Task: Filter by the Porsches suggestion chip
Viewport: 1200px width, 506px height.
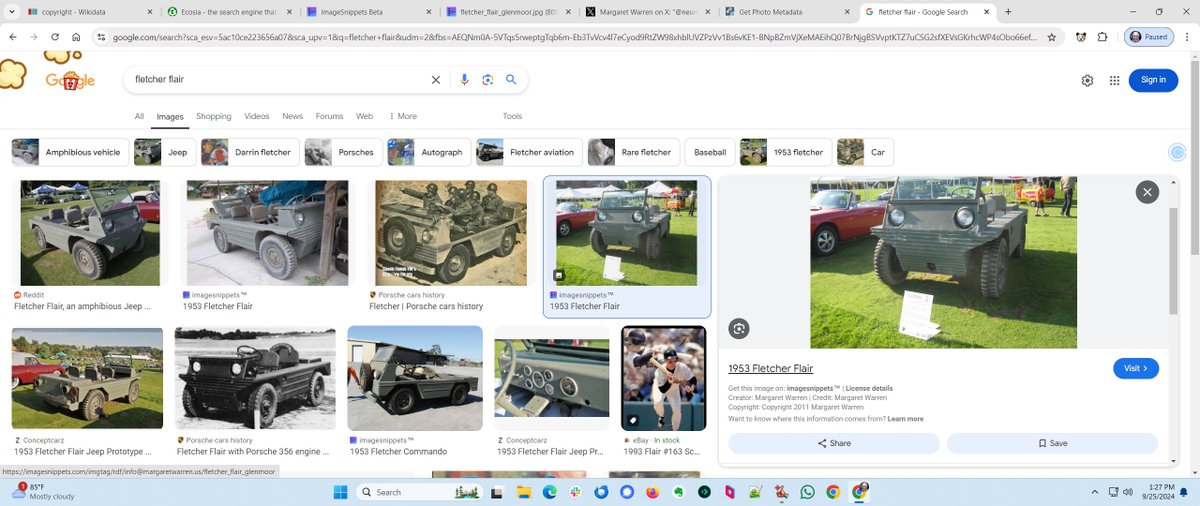Action: coord(343,152)
